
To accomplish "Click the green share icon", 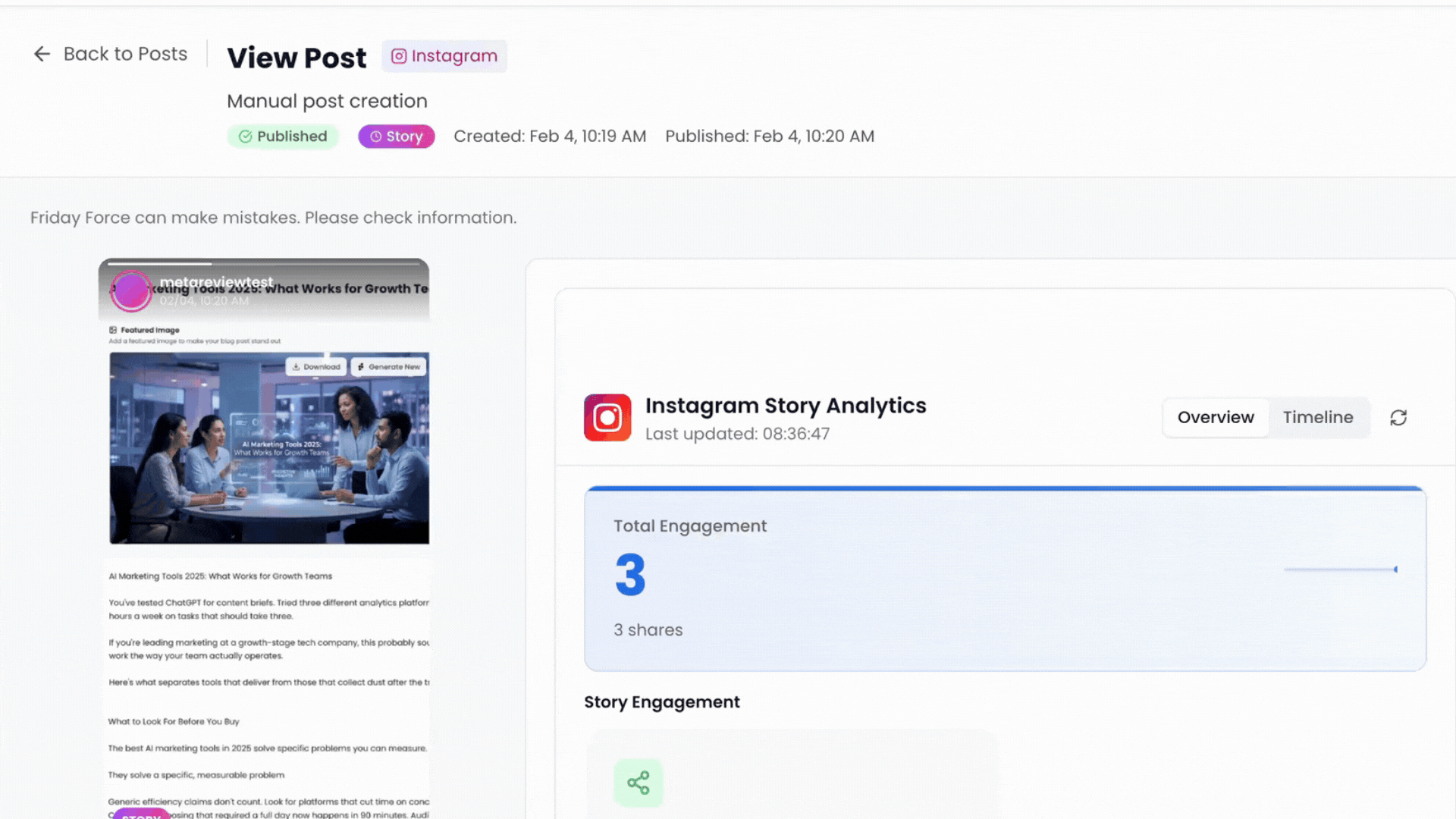I will (x=639, y=783).
